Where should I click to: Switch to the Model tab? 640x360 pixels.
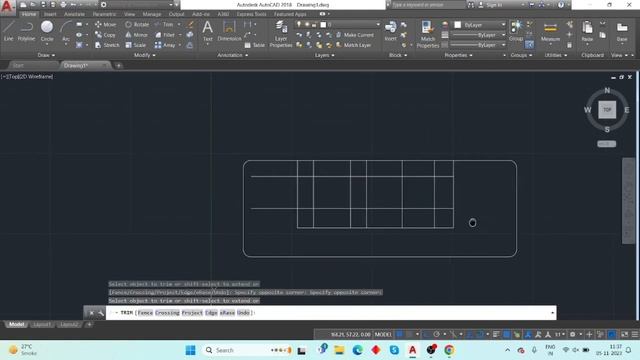16,324
